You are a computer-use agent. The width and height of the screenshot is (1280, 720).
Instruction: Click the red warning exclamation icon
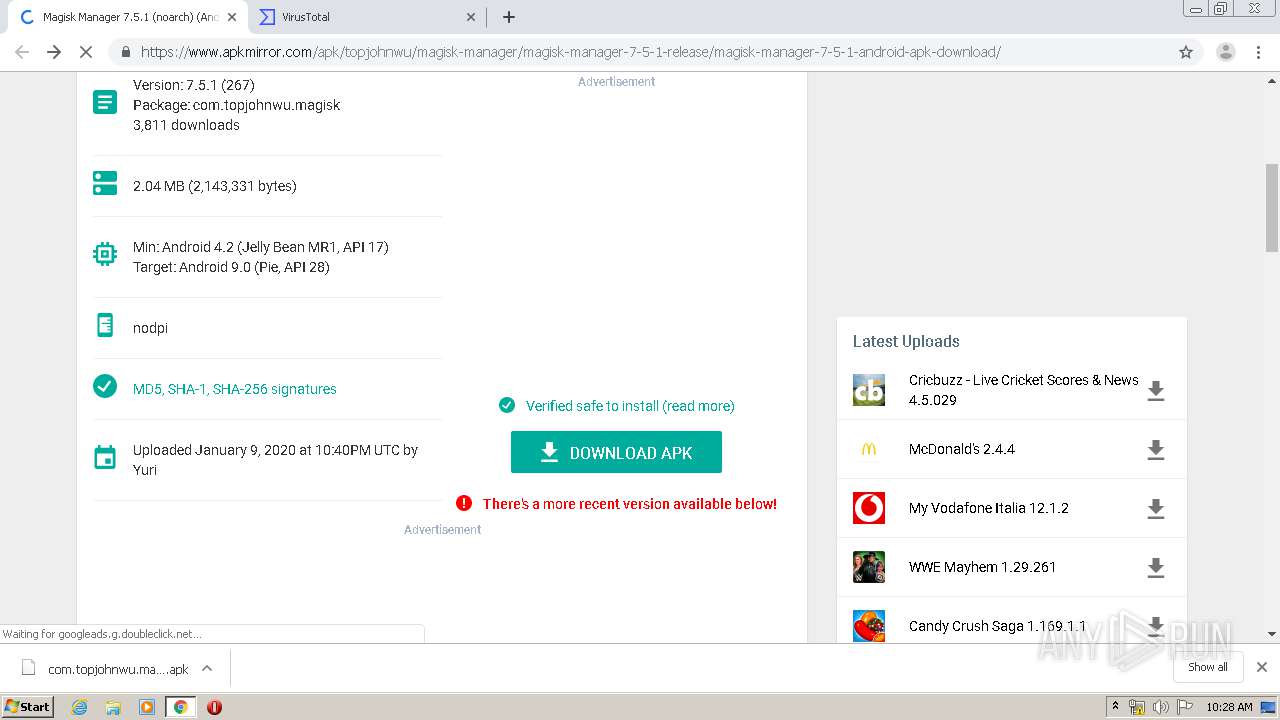pyautogui.click(x=464, y=503)
